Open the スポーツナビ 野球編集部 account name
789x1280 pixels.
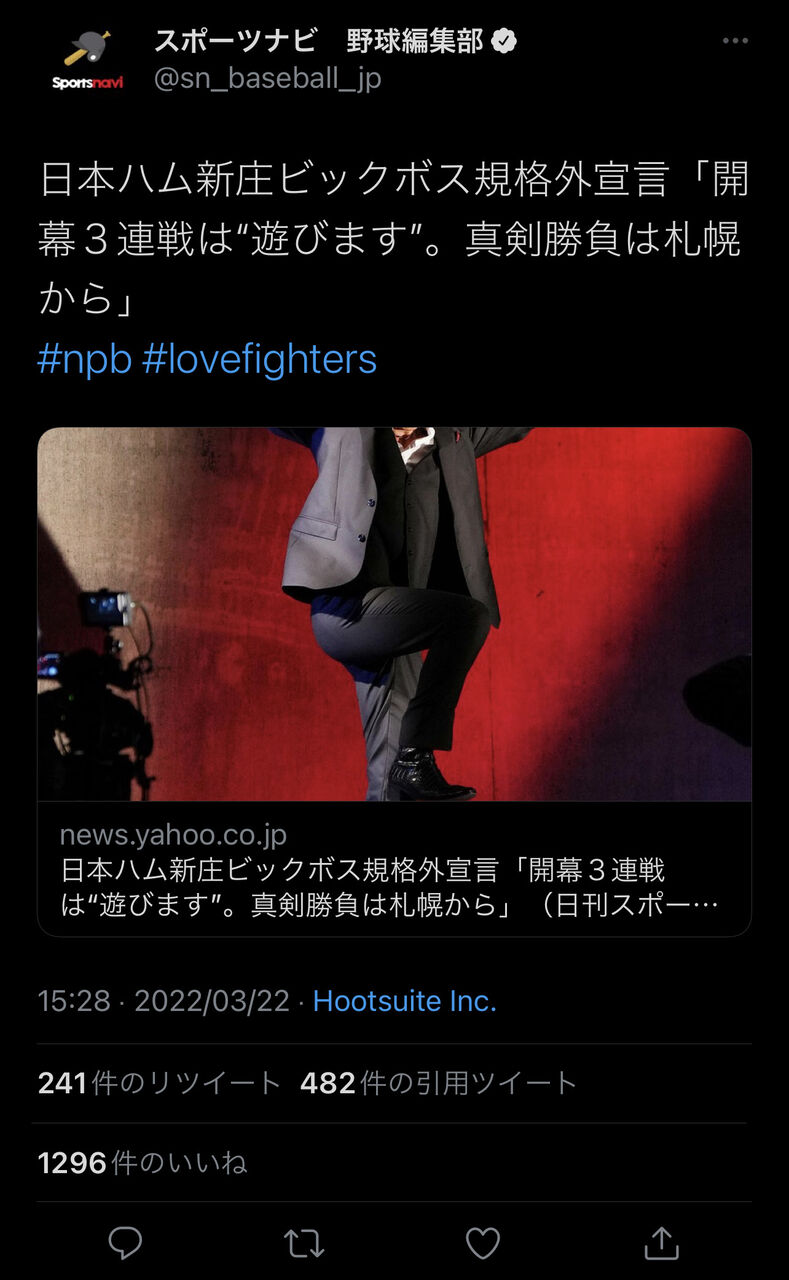[x=320, y=41]
